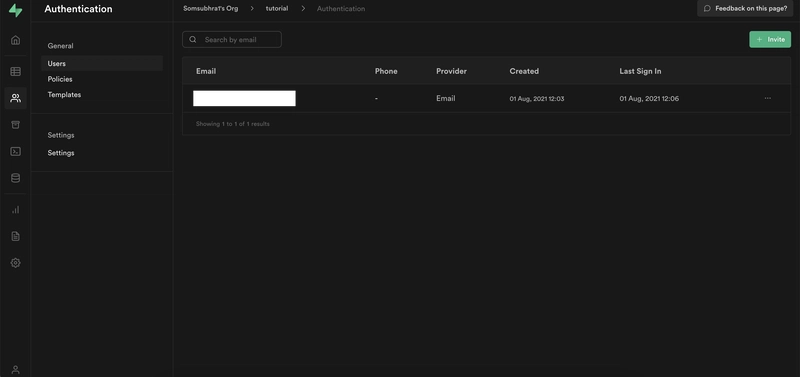Open the Table editor icon

(x=16, y=71)
